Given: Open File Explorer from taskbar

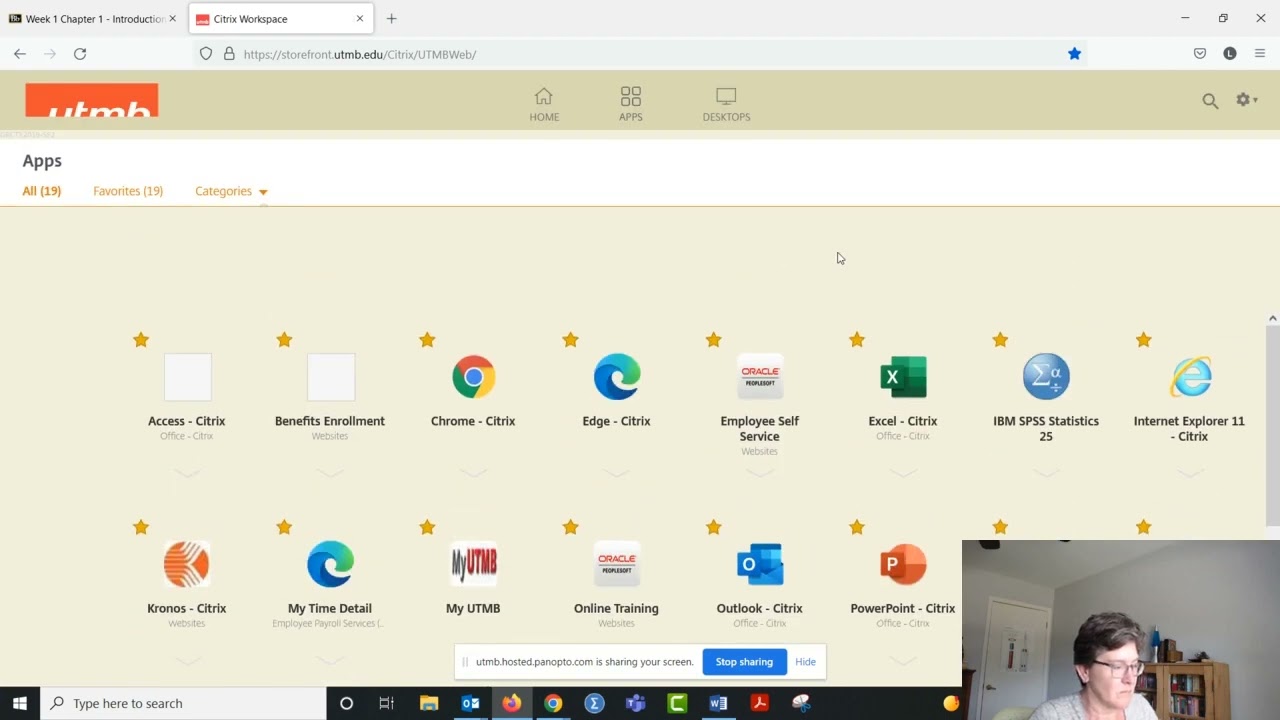Looking at the screenshot, I should pos(429,704).
